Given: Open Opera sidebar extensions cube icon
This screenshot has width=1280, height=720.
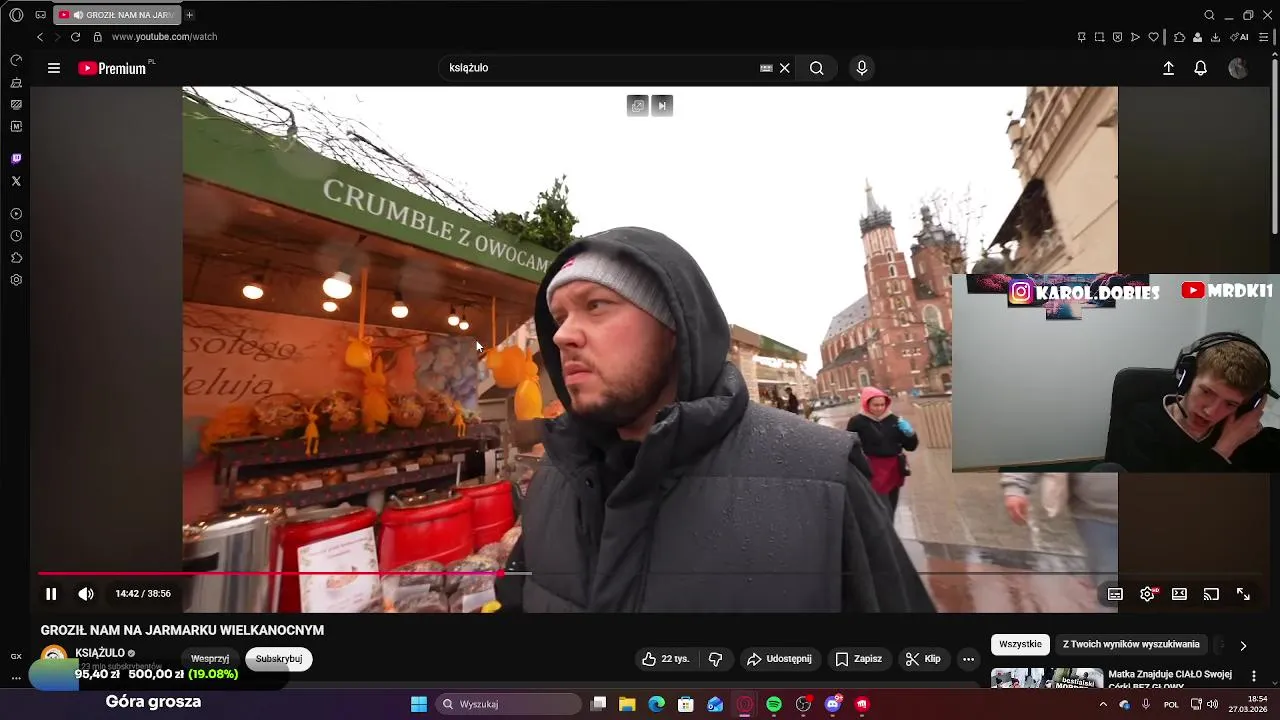Looking at the screenshot, I should coord(16,258).
